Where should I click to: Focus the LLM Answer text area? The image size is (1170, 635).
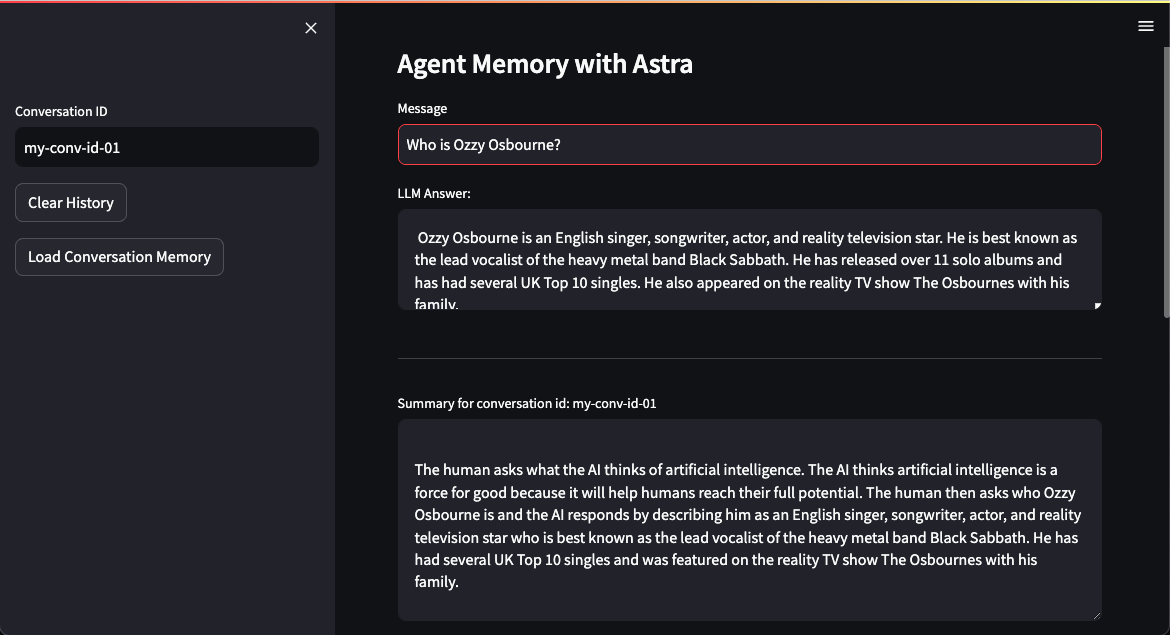click(x=749, y=259)
